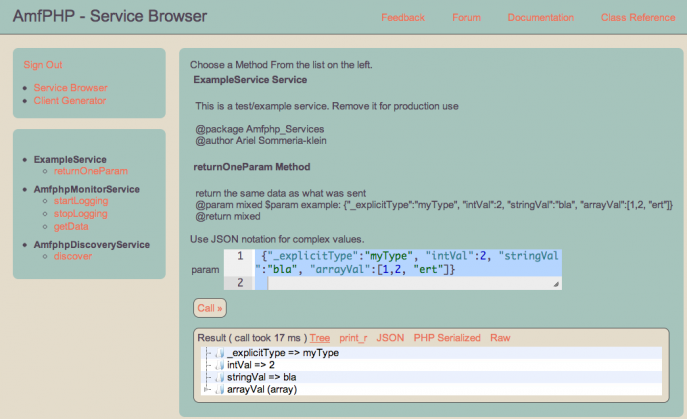This screenshot has height=419, width=687.
Task: Select the getData method
Action: [x=71, y=227]
